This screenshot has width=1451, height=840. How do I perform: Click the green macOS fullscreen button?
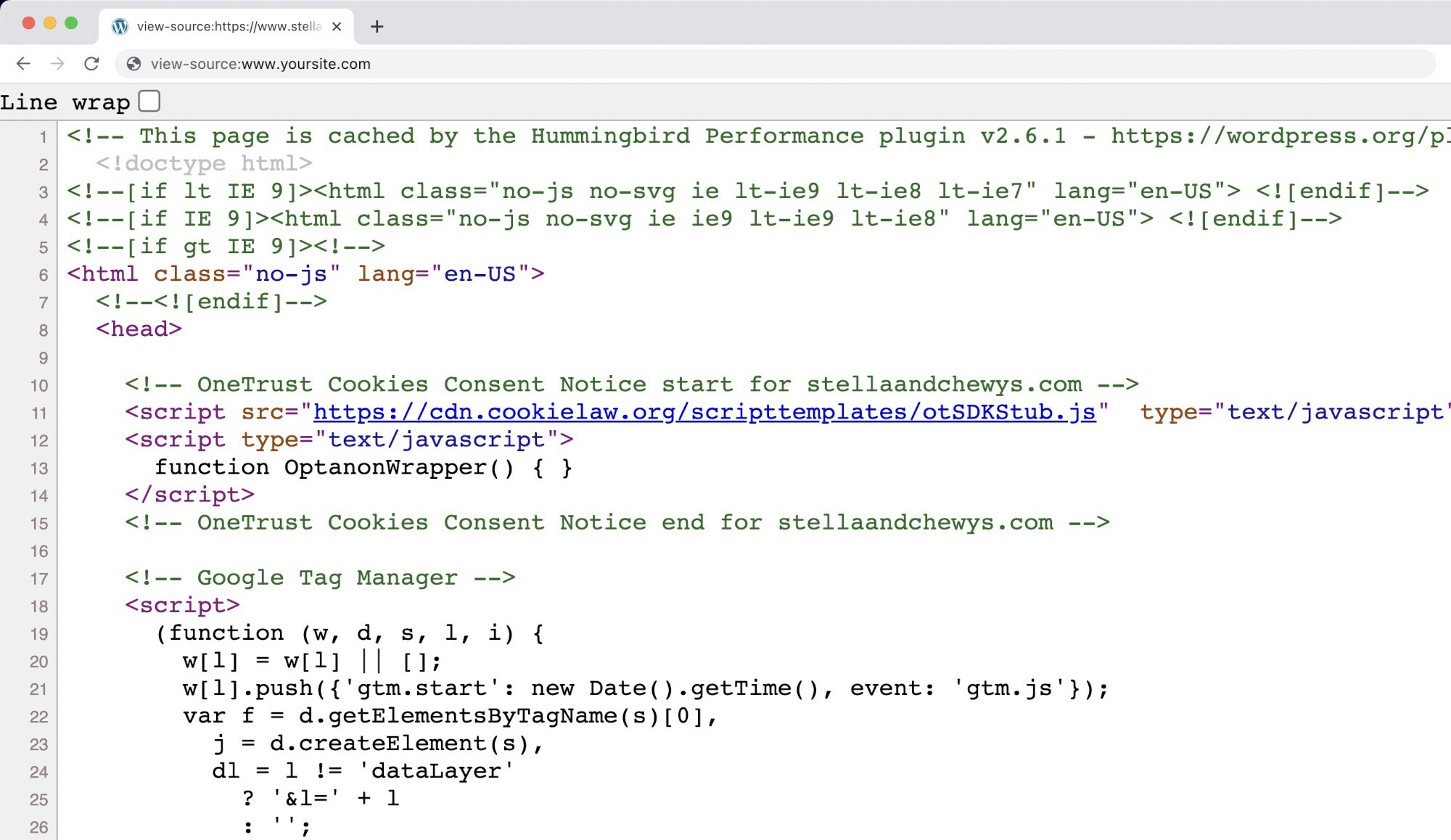pos(71,23)
